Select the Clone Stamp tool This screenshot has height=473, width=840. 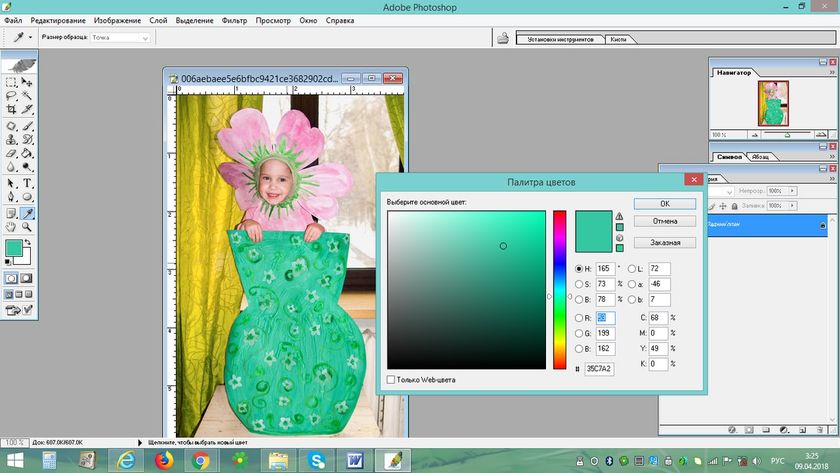(x=11, y=140)
